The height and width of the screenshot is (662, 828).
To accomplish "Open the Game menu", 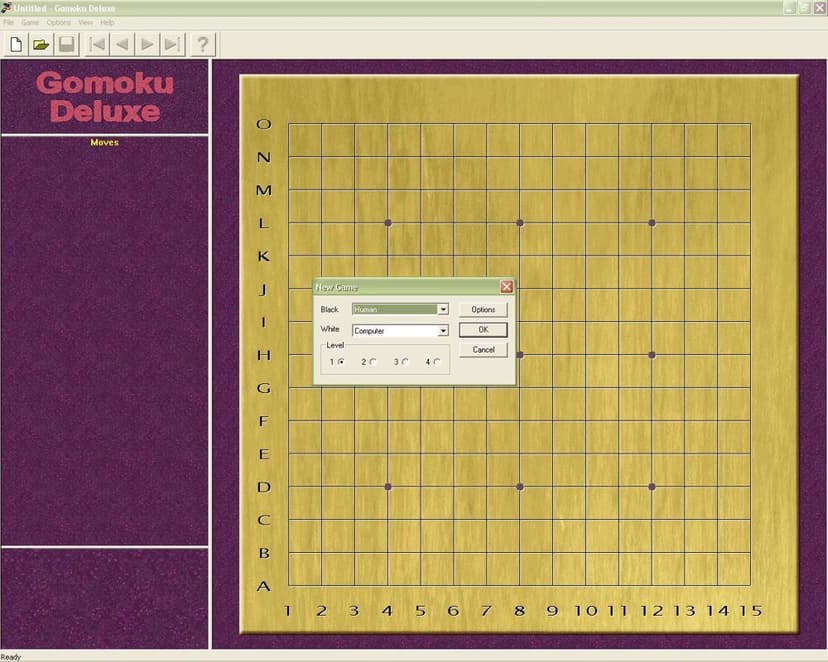I will click(x=30, y=23).
